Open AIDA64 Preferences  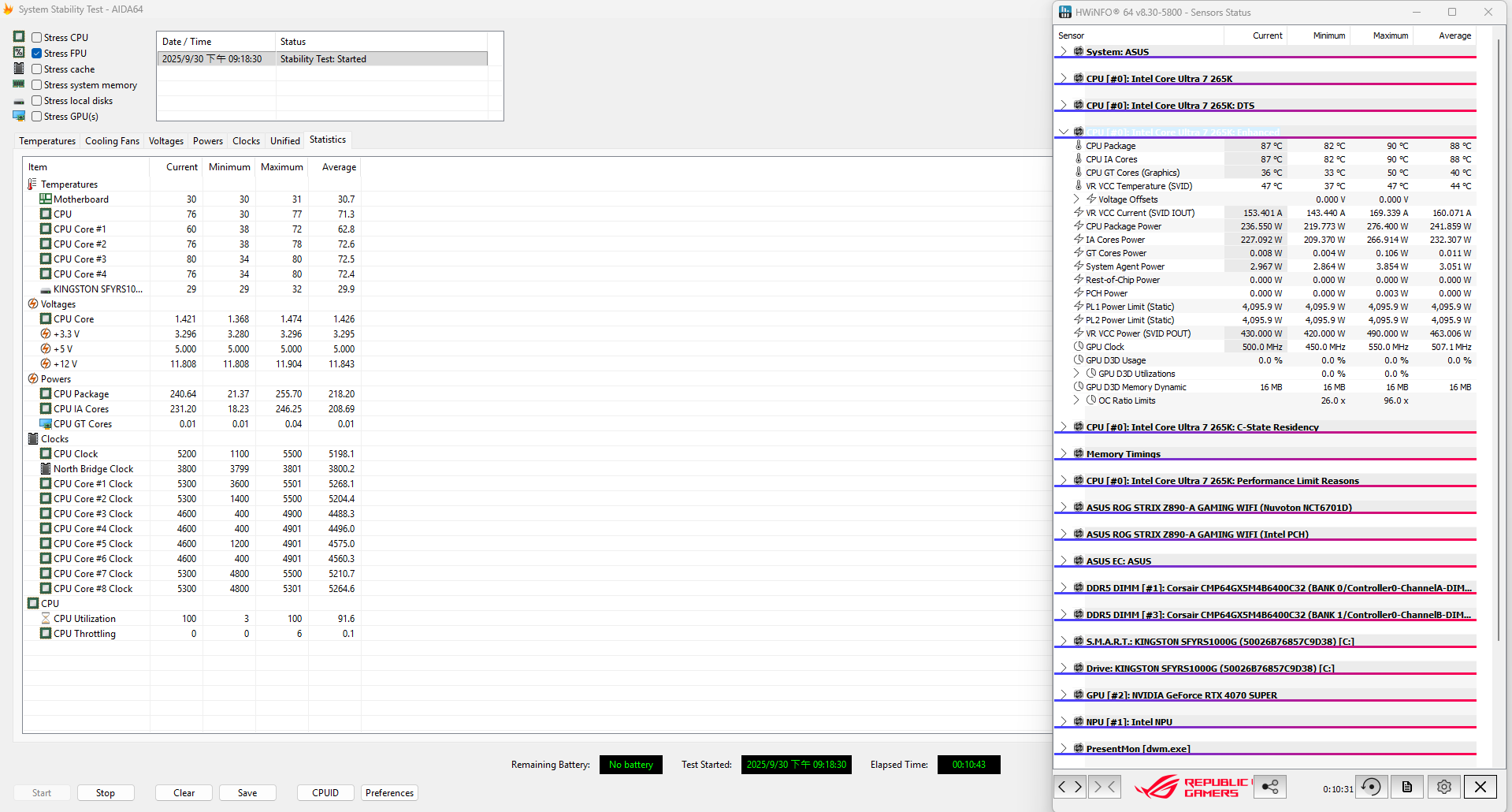[389, 793]
